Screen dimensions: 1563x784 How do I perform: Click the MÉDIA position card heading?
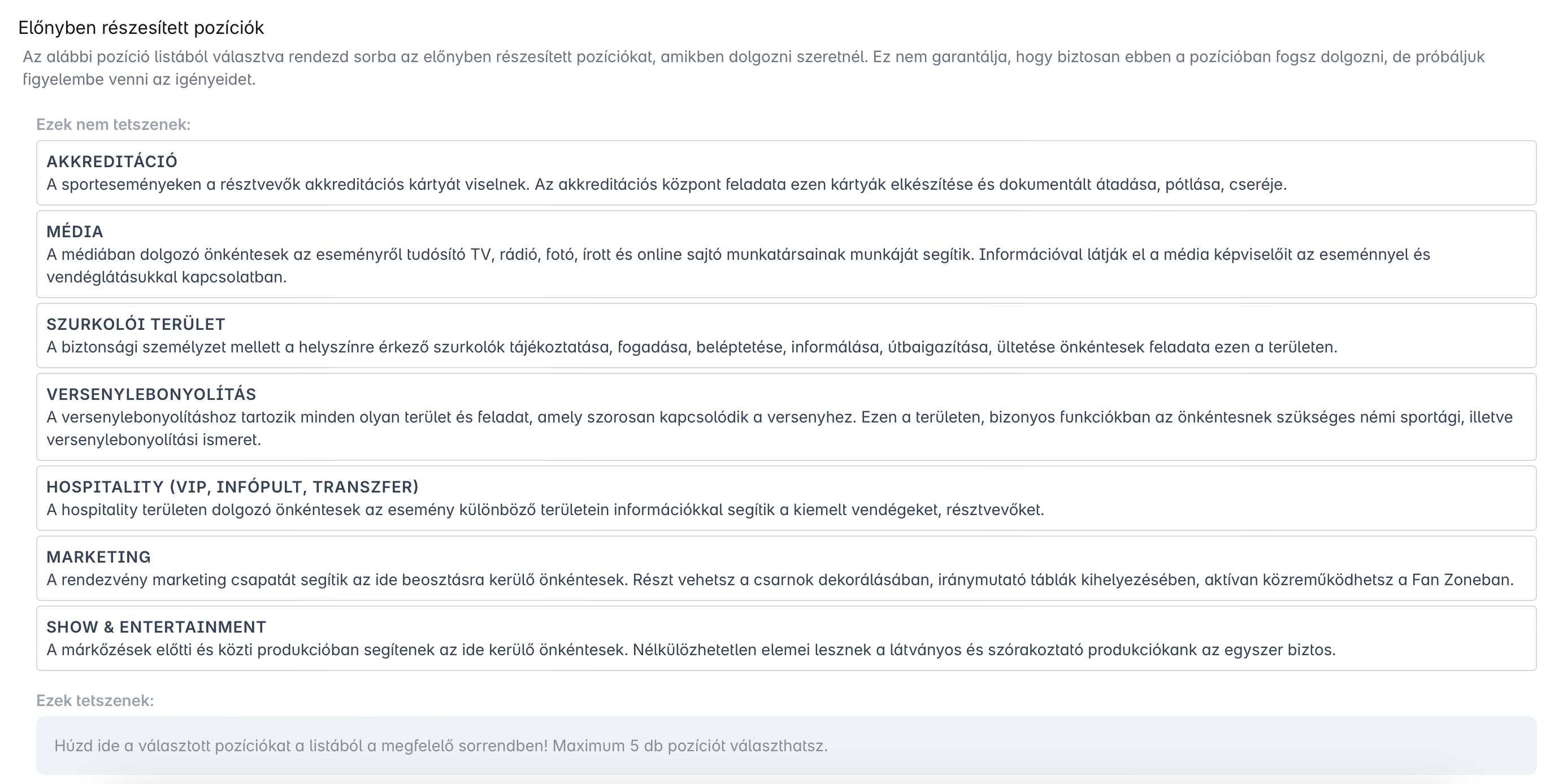[75, 232]
